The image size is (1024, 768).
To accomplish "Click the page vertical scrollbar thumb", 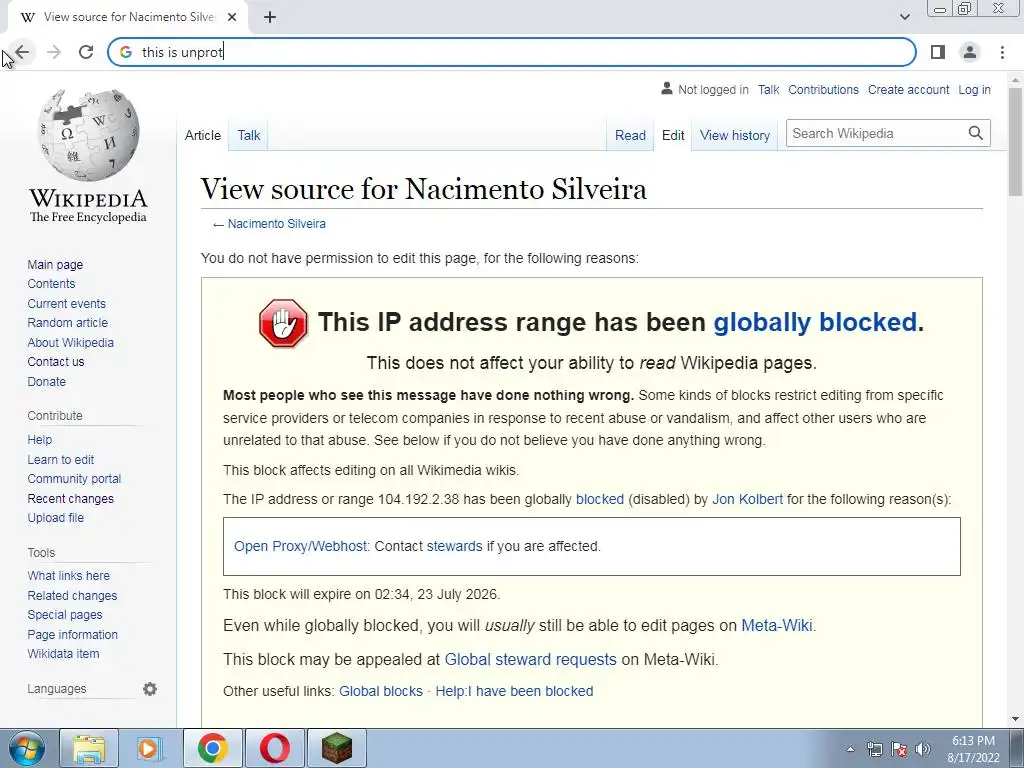I will (x=1015, y=140).
